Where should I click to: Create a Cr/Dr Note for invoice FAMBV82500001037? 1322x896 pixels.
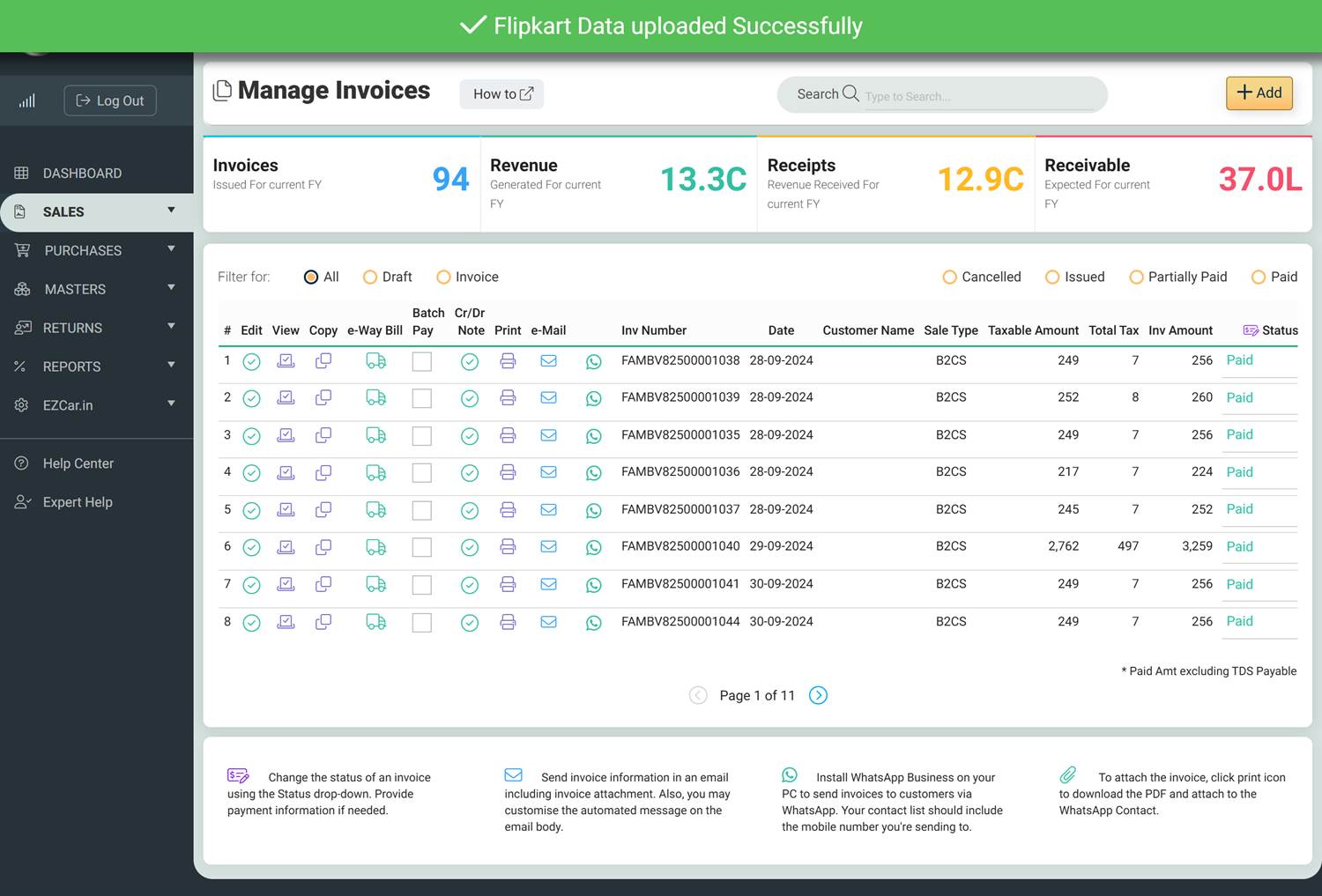(x=470, y=510)
